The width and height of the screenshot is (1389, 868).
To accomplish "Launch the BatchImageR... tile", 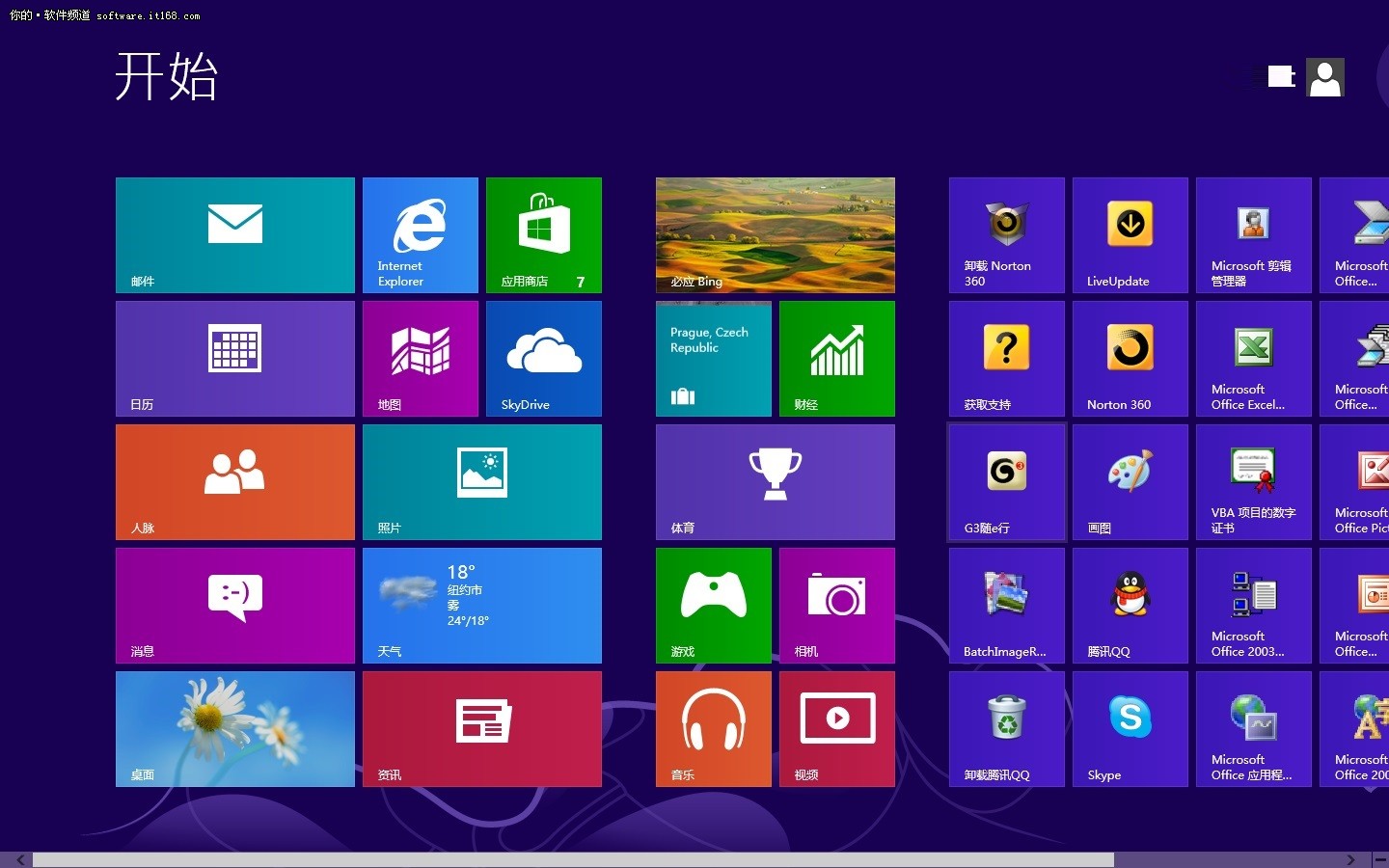I will point(1007,606).
